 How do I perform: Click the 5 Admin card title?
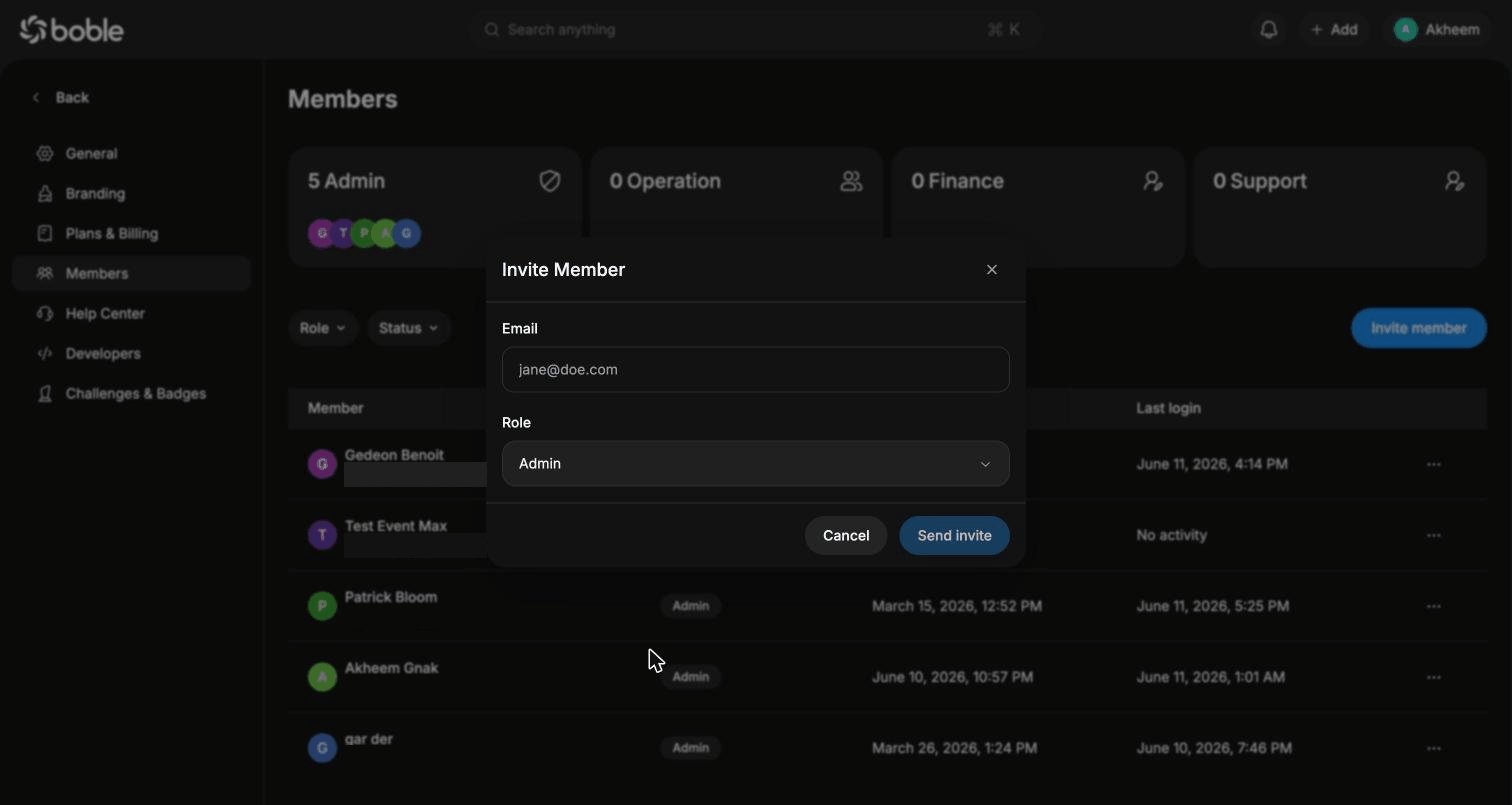point(346,181)
